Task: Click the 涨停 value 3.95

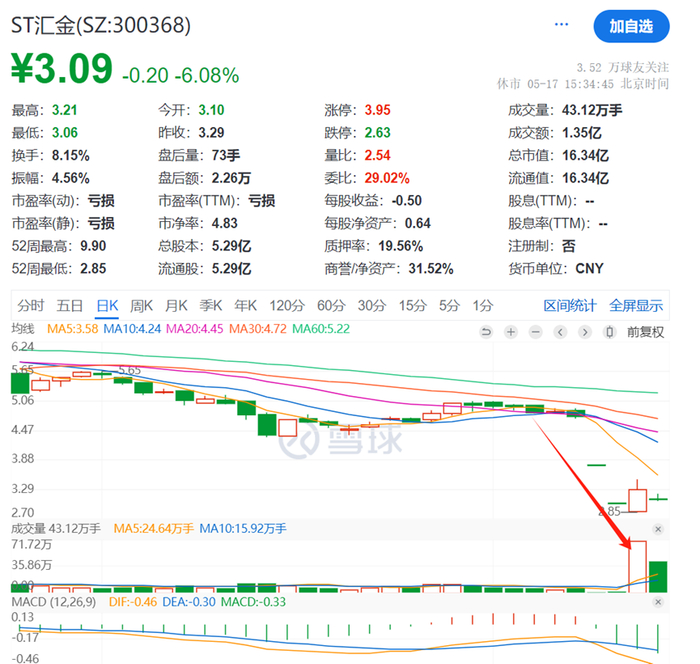Action: 378,110
